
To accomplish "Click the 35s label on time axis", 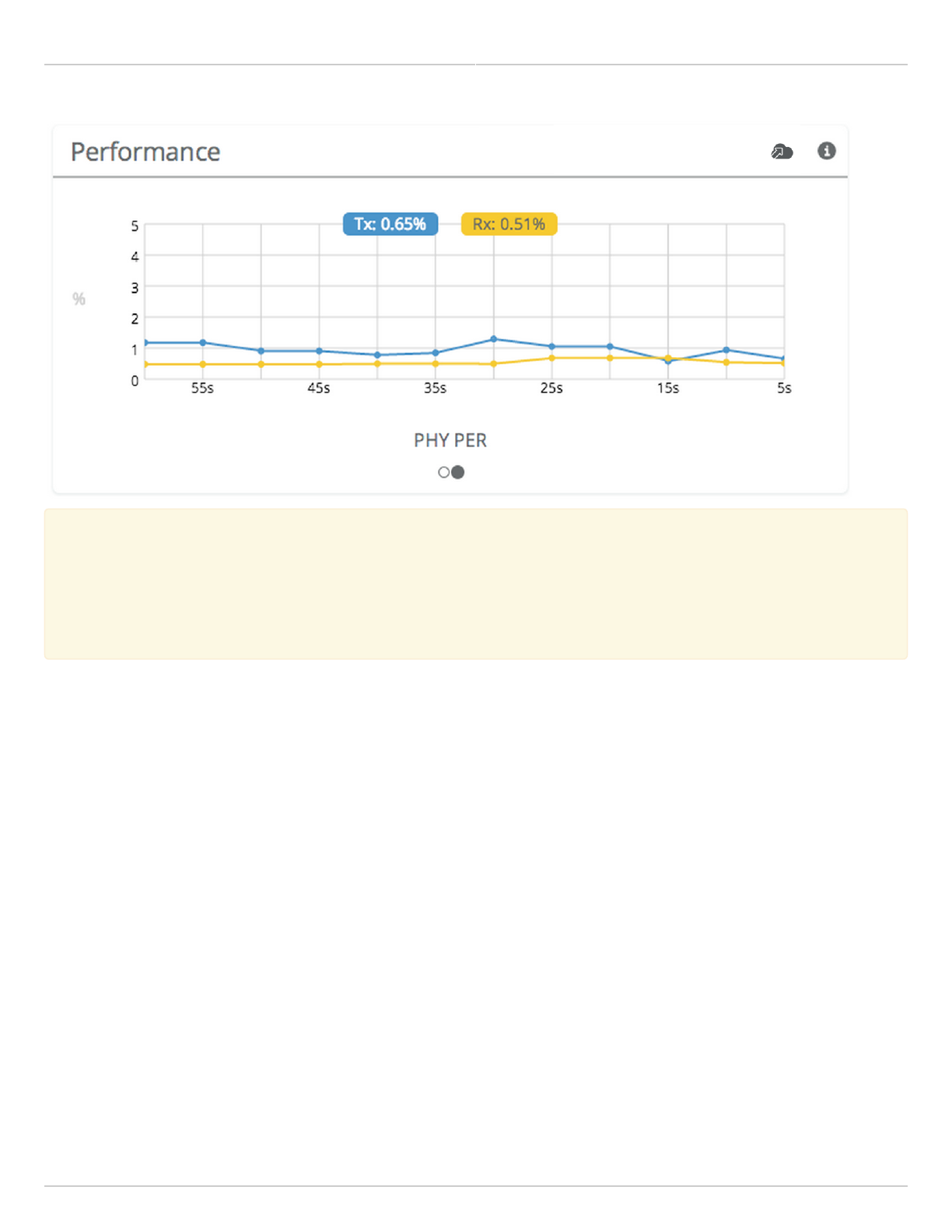I will 435,388.
